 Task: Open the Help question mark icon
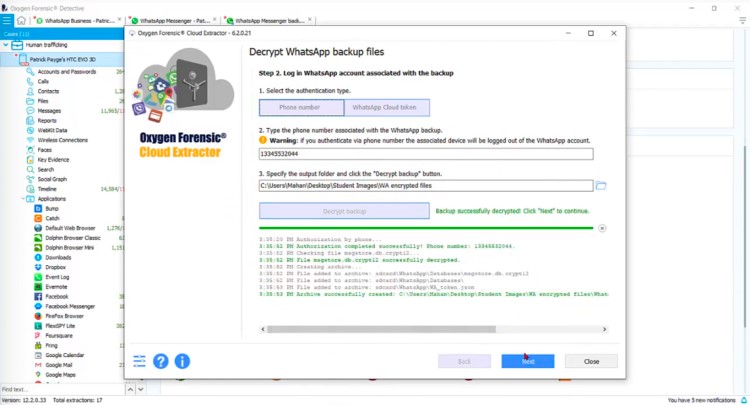point(161,361)
